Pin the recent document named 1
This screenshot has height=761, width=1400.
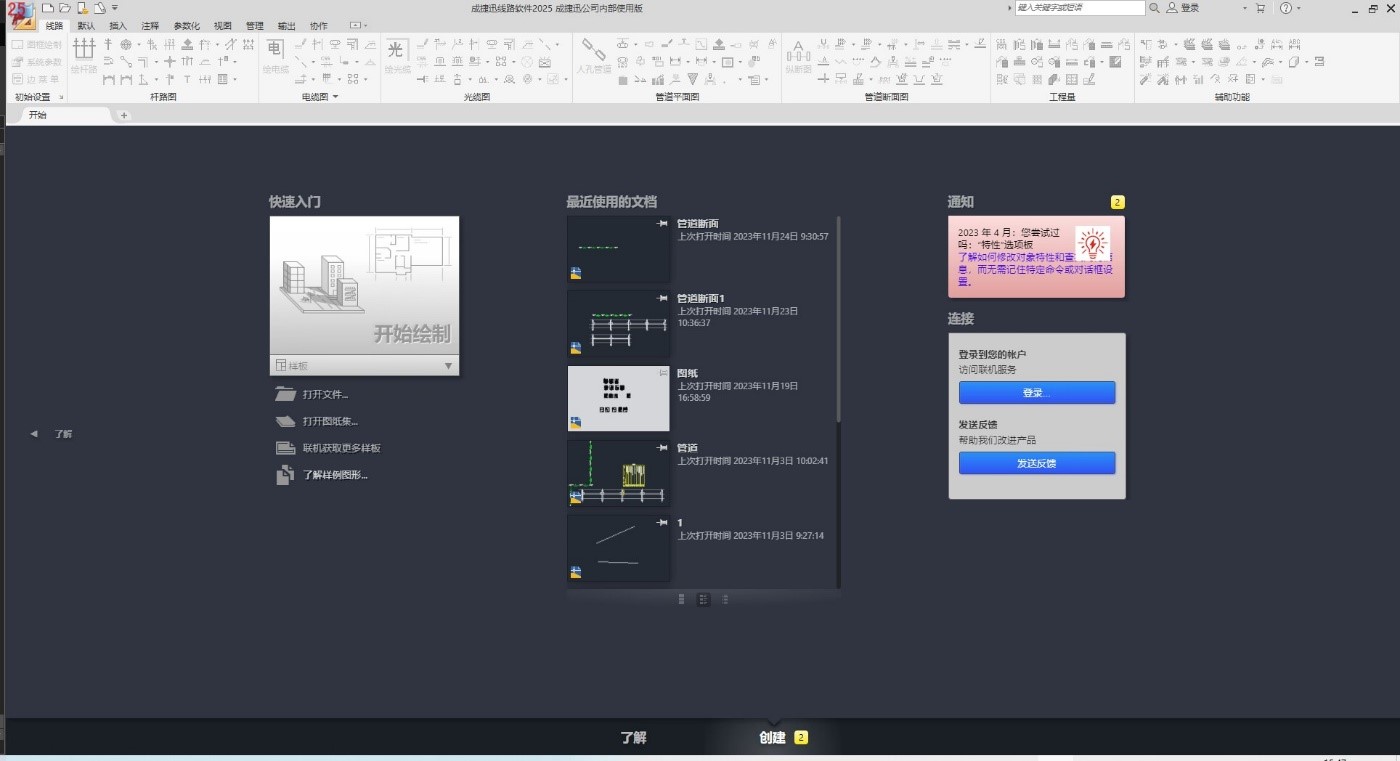(661, 523)
